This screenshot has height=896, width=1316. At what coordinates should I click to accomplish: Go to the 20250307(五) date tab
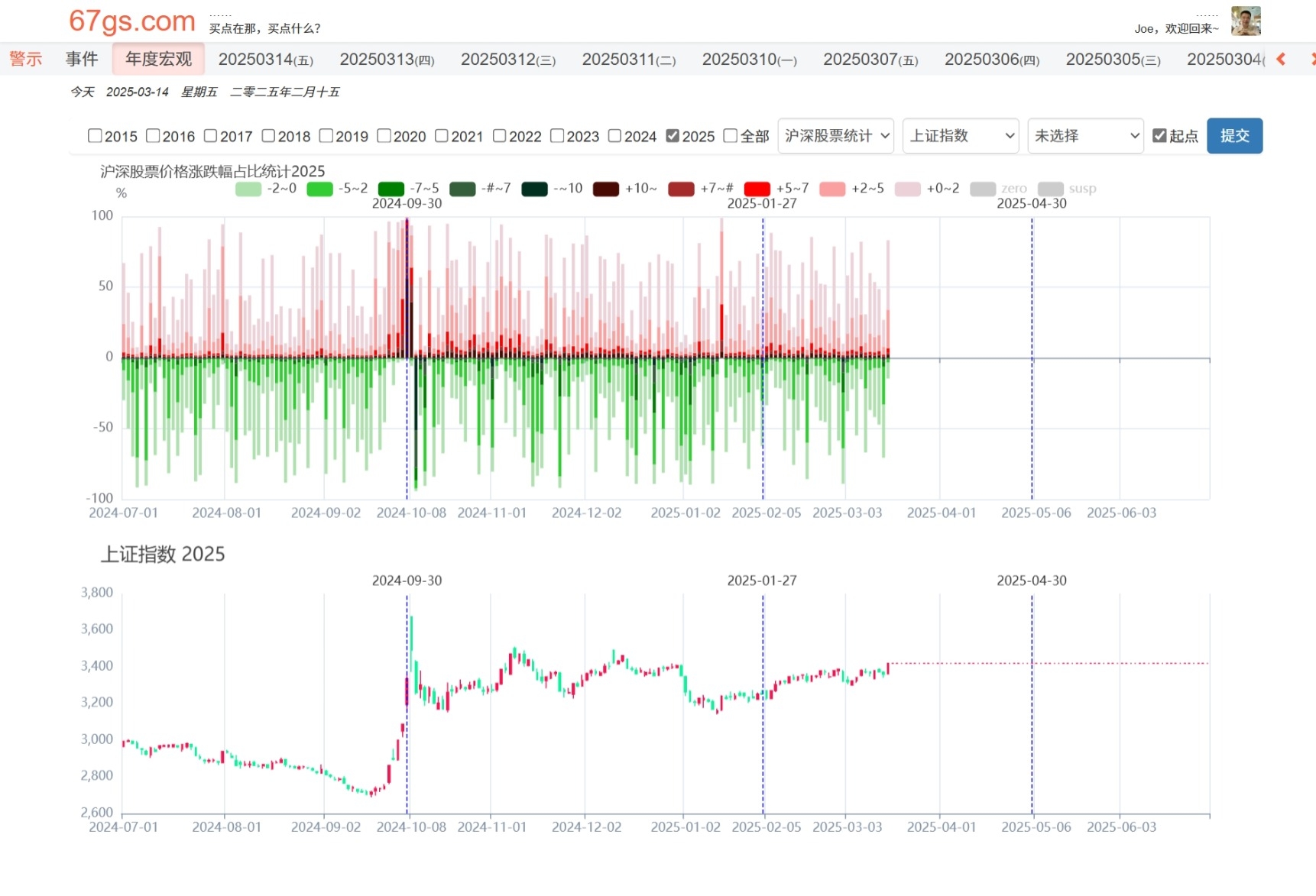pyautogui.click(x=871, y=60)
